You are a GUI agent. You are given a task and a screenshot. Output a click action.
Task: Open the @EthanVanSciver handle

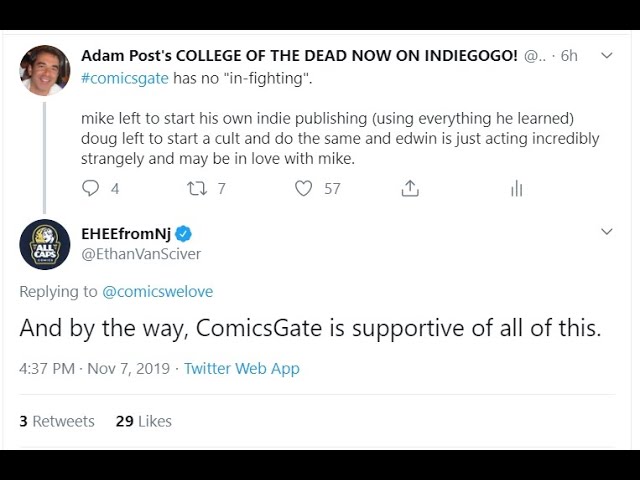pos(141,254)
